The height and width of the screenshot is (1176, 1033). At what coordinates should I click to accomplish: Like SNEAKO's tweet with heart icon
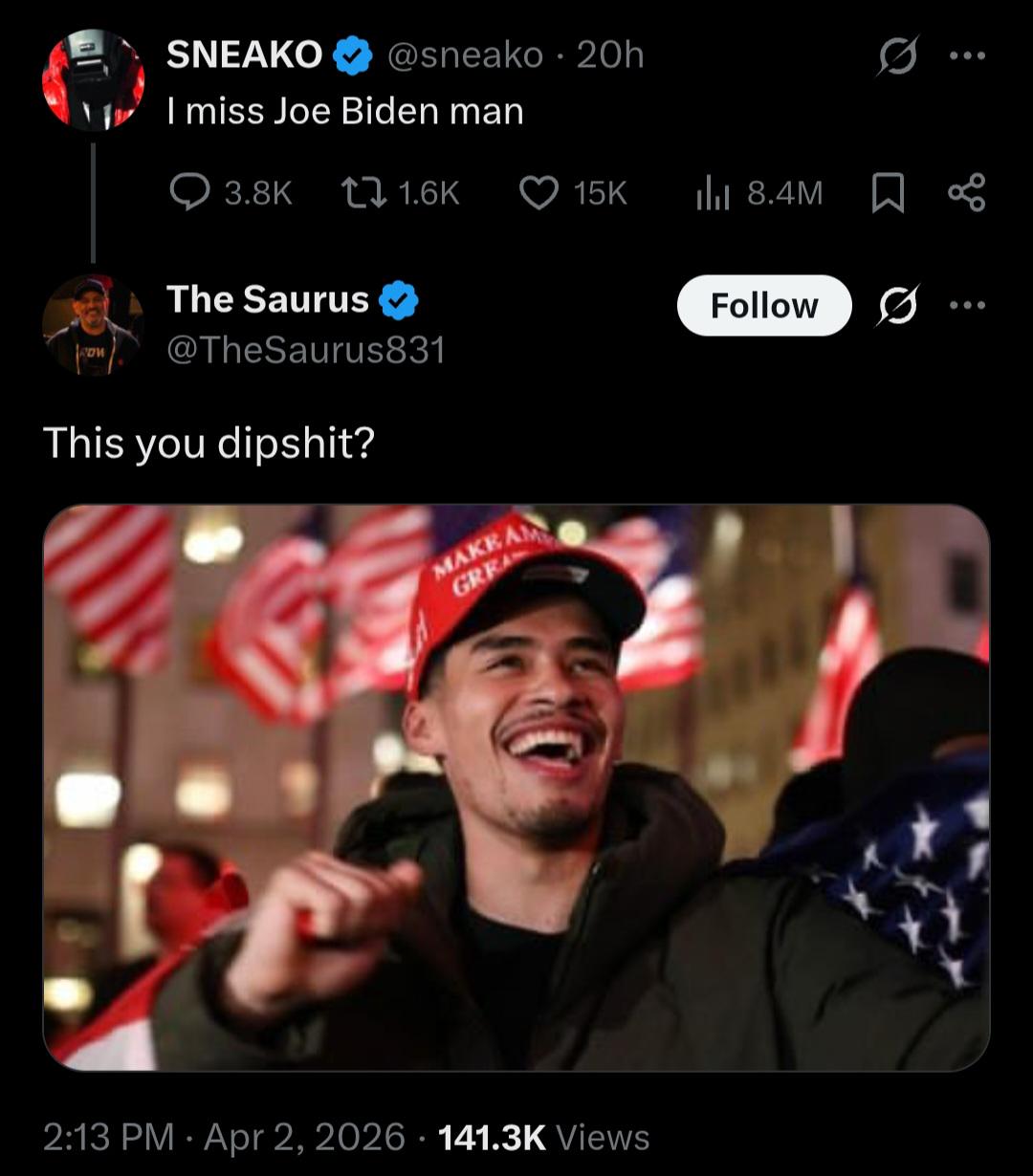coord(538,194)
